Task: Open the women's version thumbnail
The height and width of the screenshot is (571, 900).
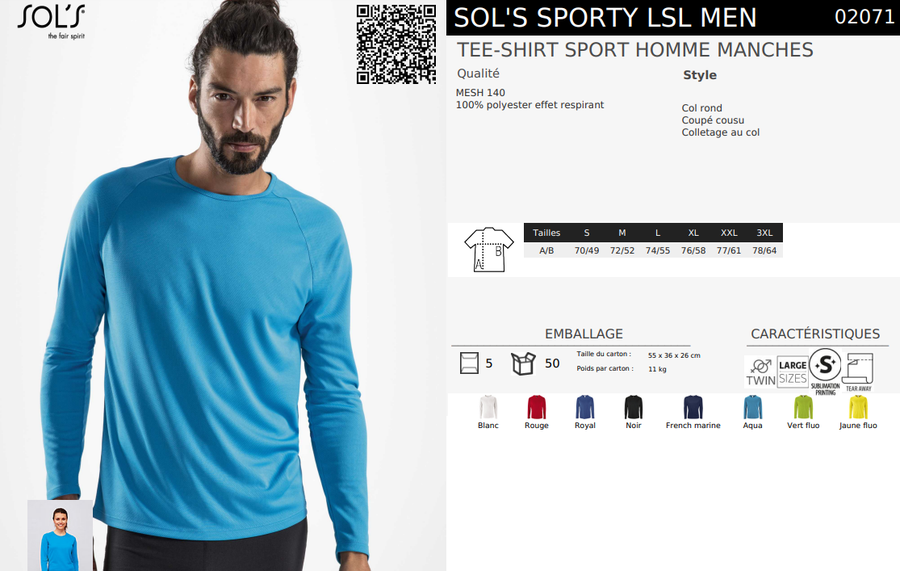Action: click(60, 535)
